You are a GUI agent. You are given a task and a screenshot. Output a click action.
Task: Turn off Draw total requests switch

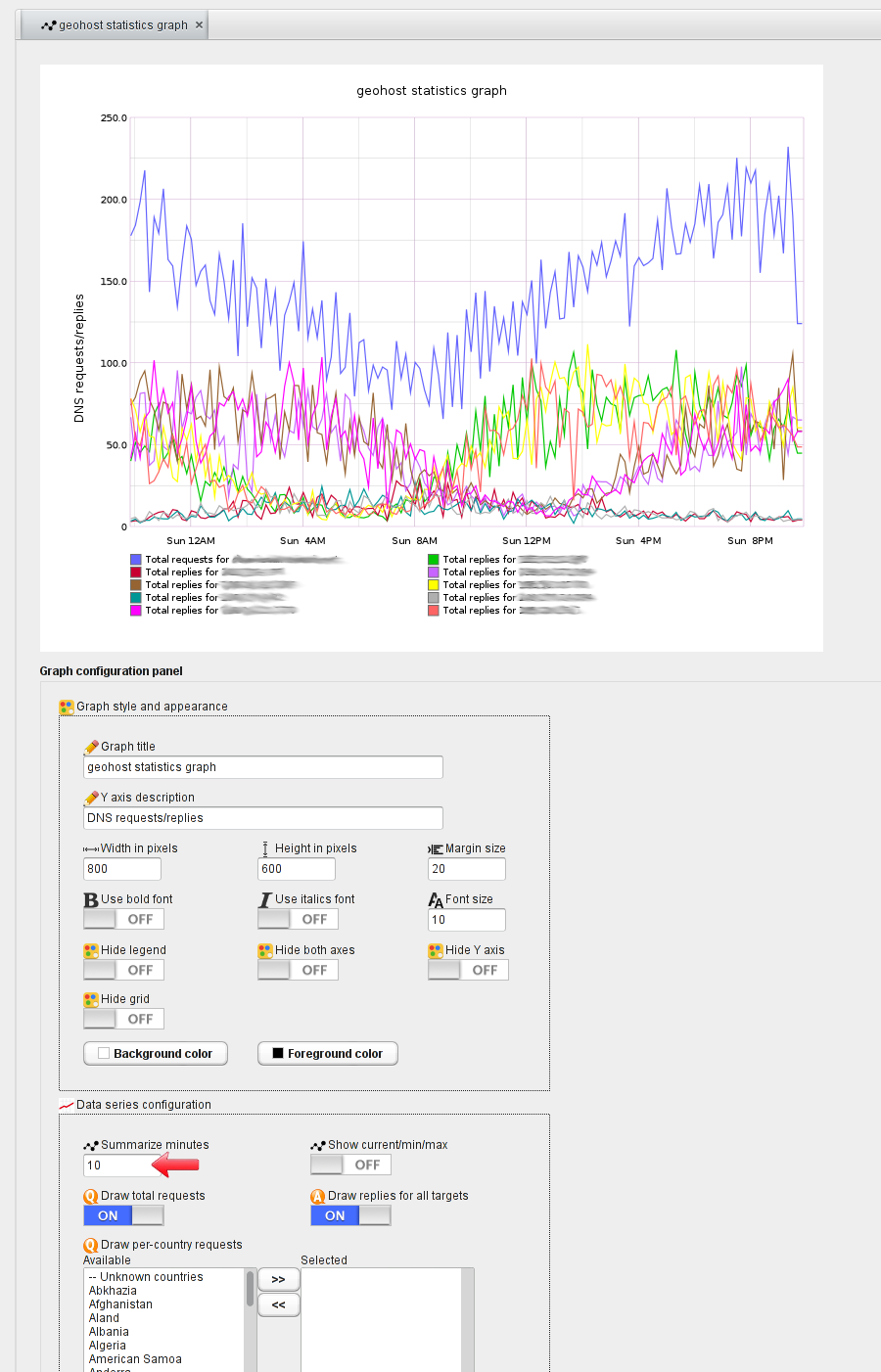(123, 1215)
